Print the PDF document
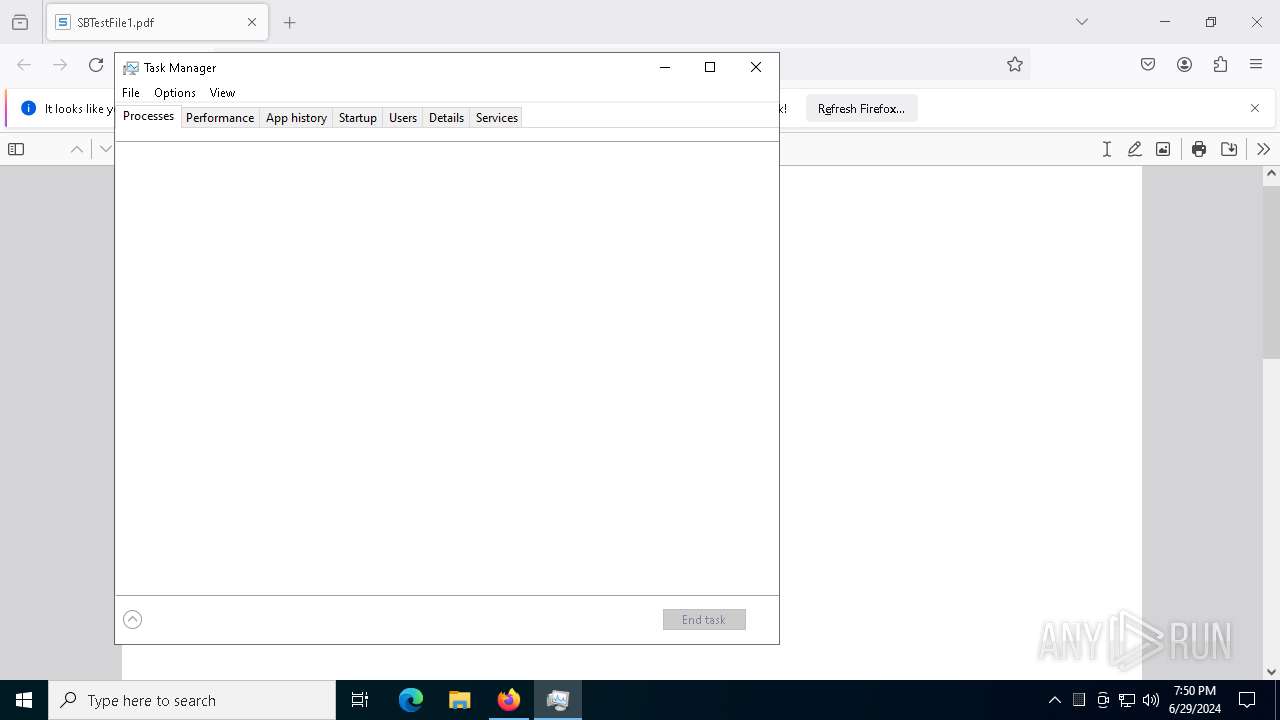The height and width of the screenshot is (720, 1280). [1199, 149]
